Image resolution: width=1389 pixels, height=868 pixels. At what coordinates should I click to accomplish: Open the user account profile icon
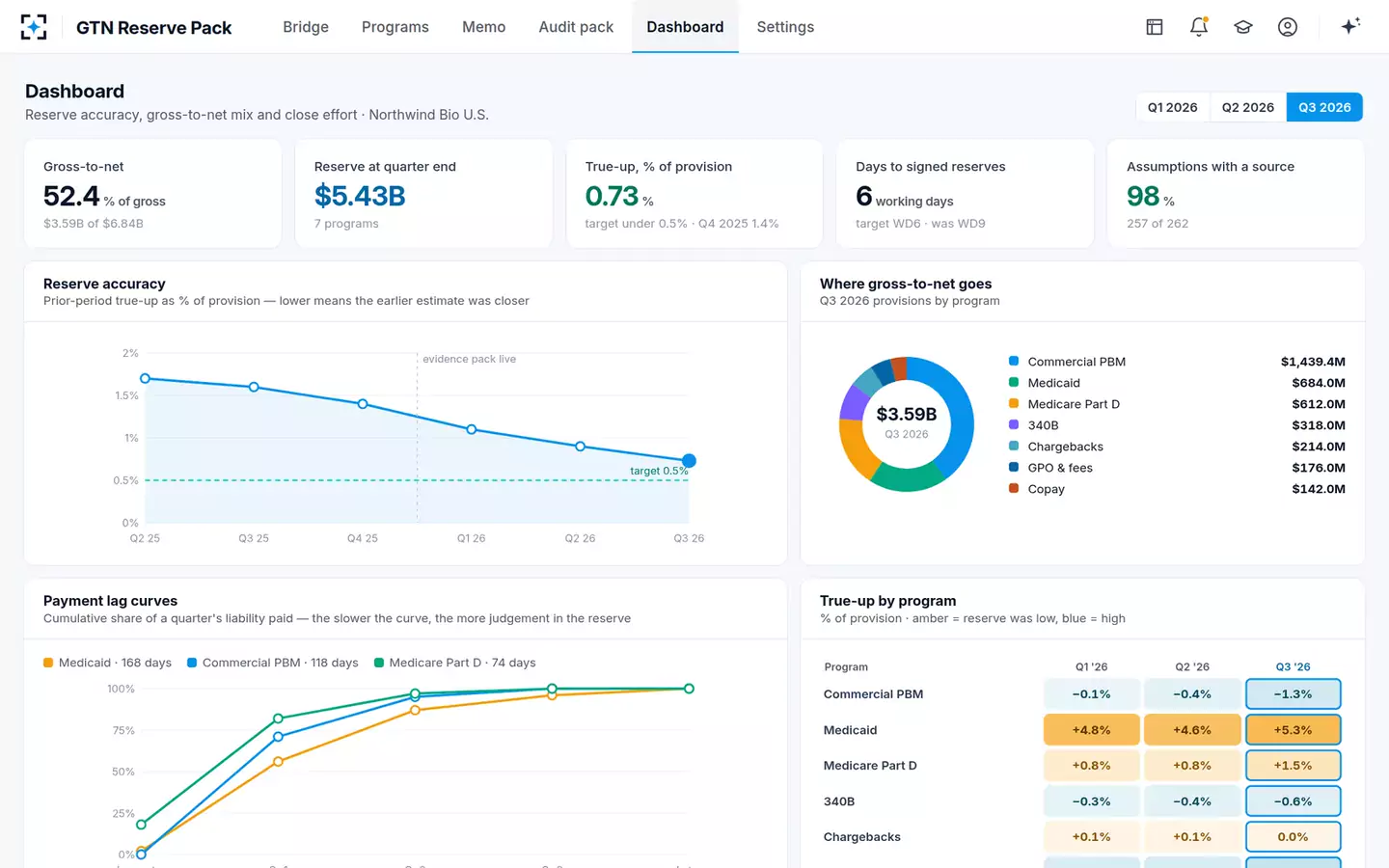click(x=1288, y=27)
